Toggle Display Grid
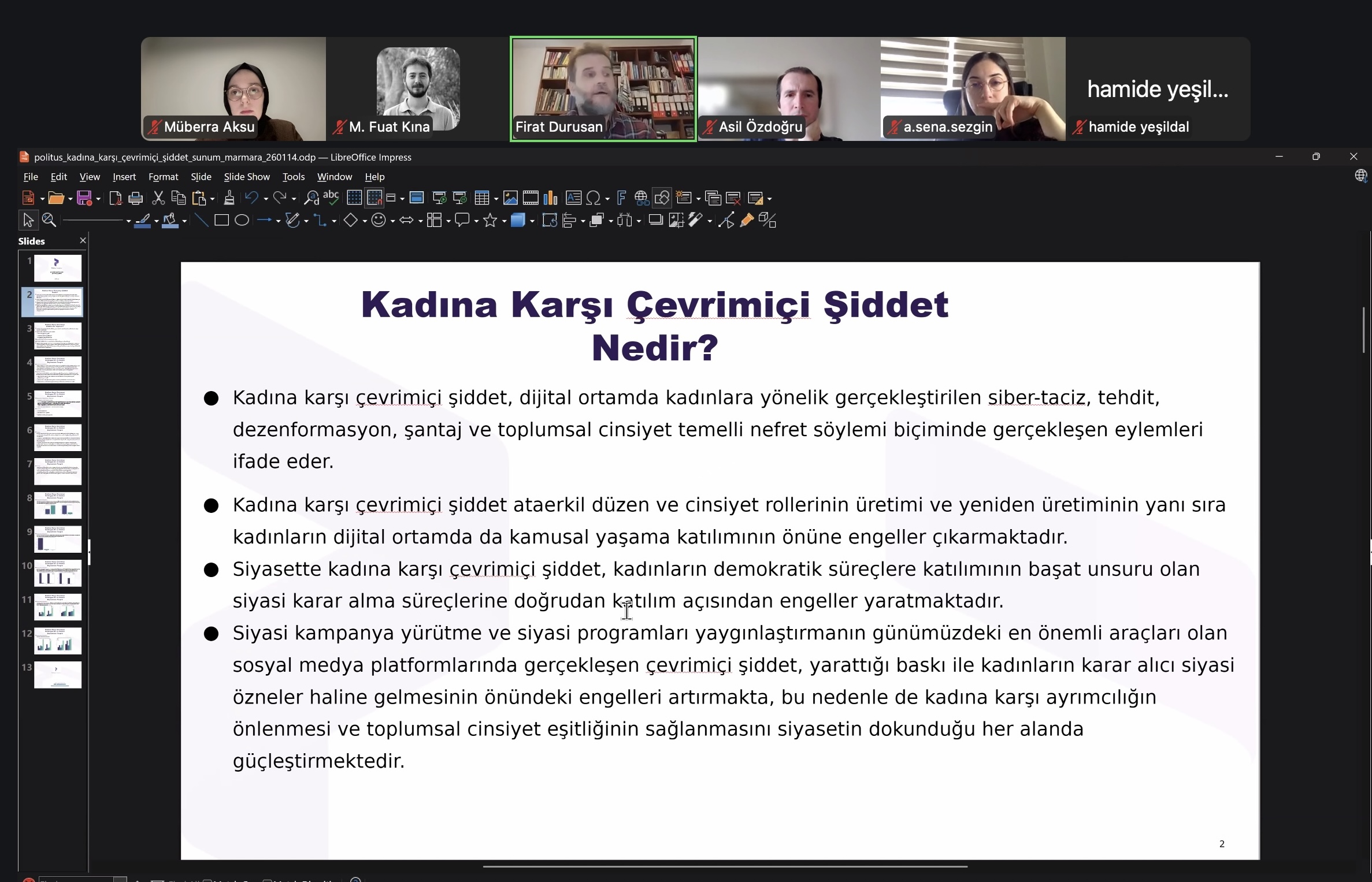The width and height of the screenshot is (1372, 882). click(x=354, y=198)
